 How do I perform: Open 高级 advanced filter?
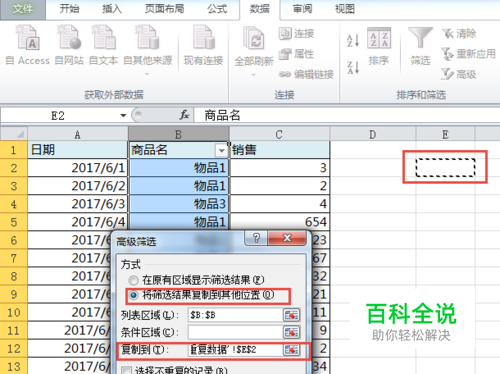pyautogui.click(x=459, y=74)
